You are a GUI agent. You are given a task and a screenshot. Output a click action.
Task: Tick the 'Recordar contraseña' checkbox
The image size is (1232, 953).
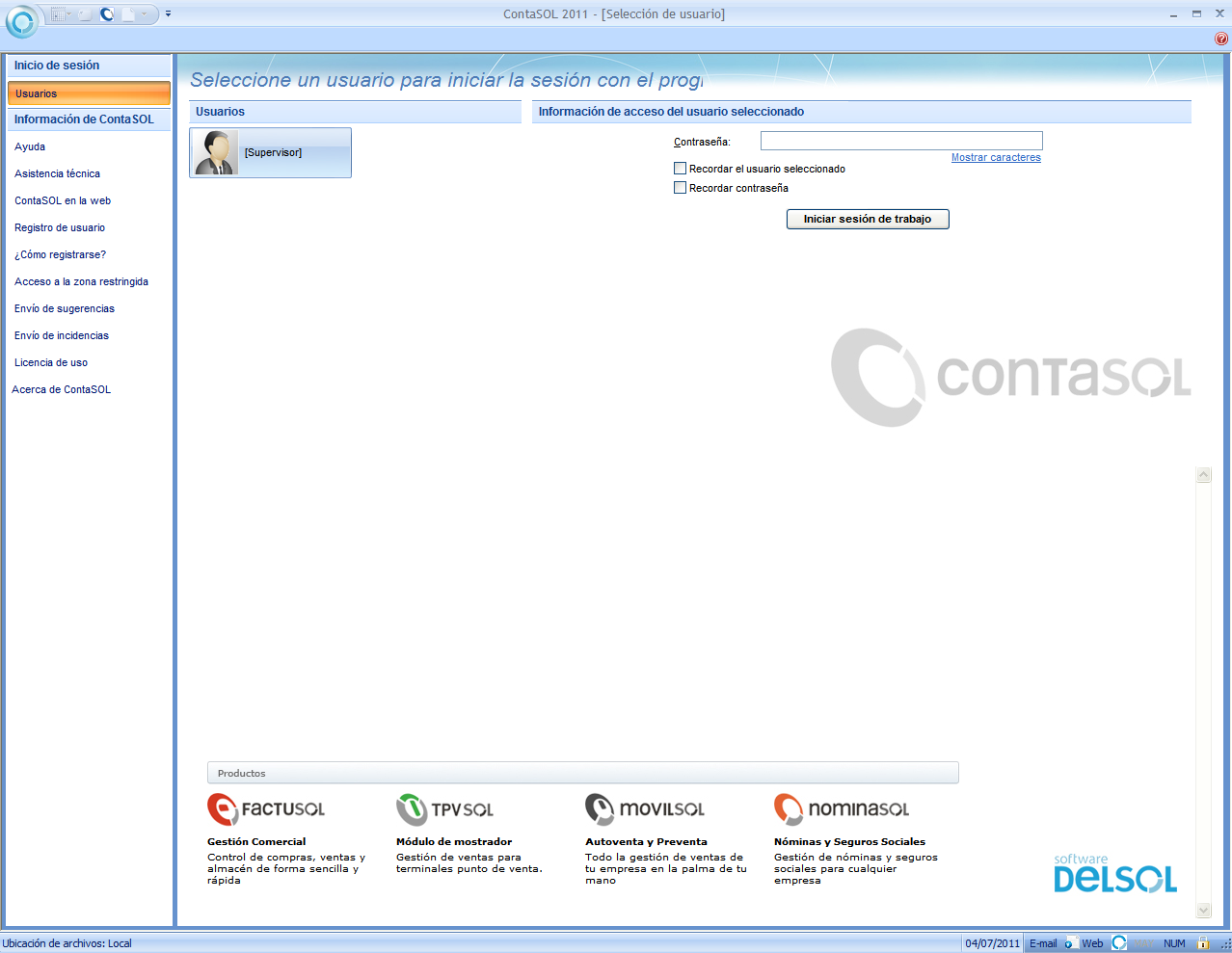click(680, 188)
